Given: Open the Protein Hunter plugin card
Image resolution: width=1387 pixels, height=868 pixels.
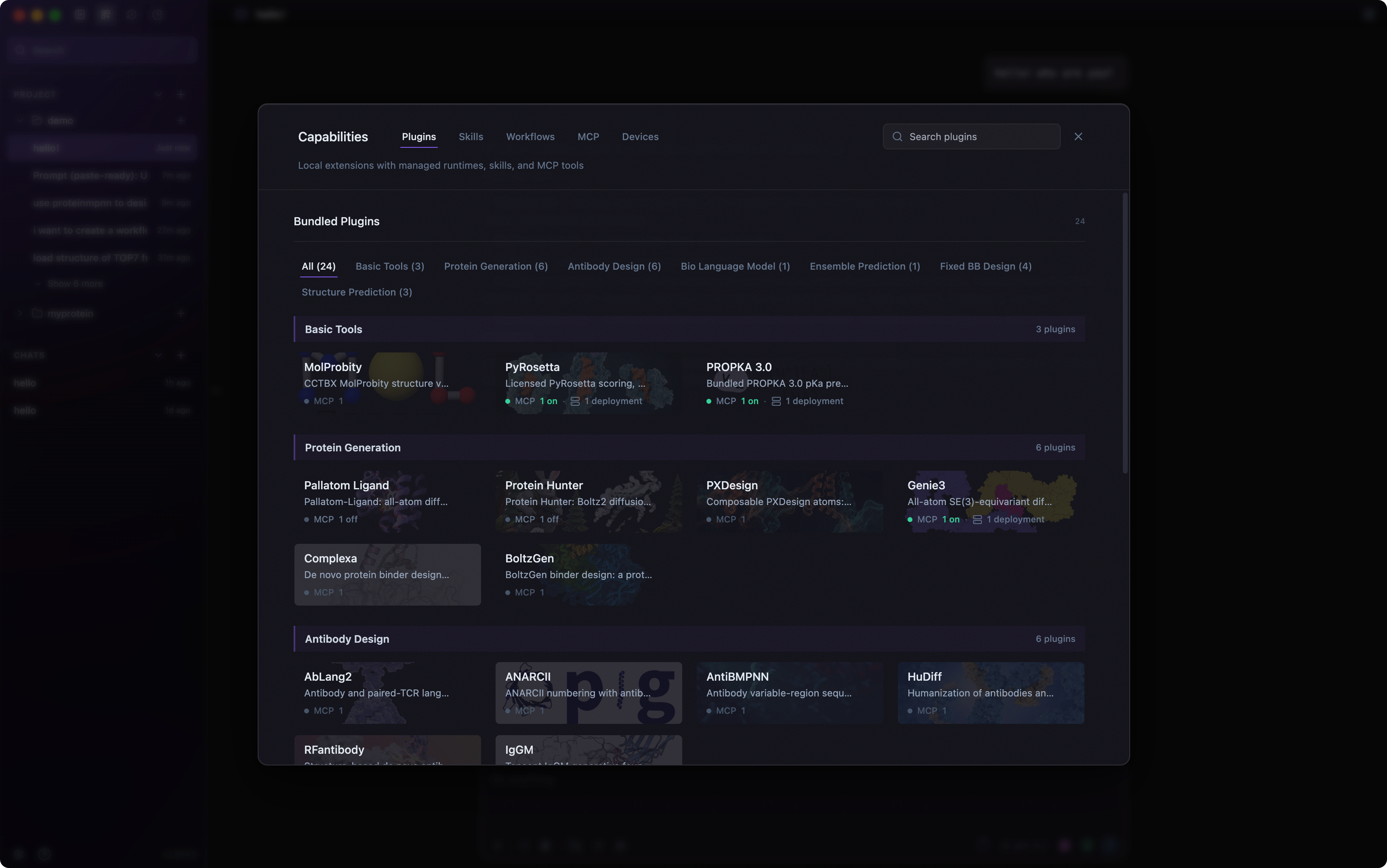Looking at the screenshot, I should 588,502.
